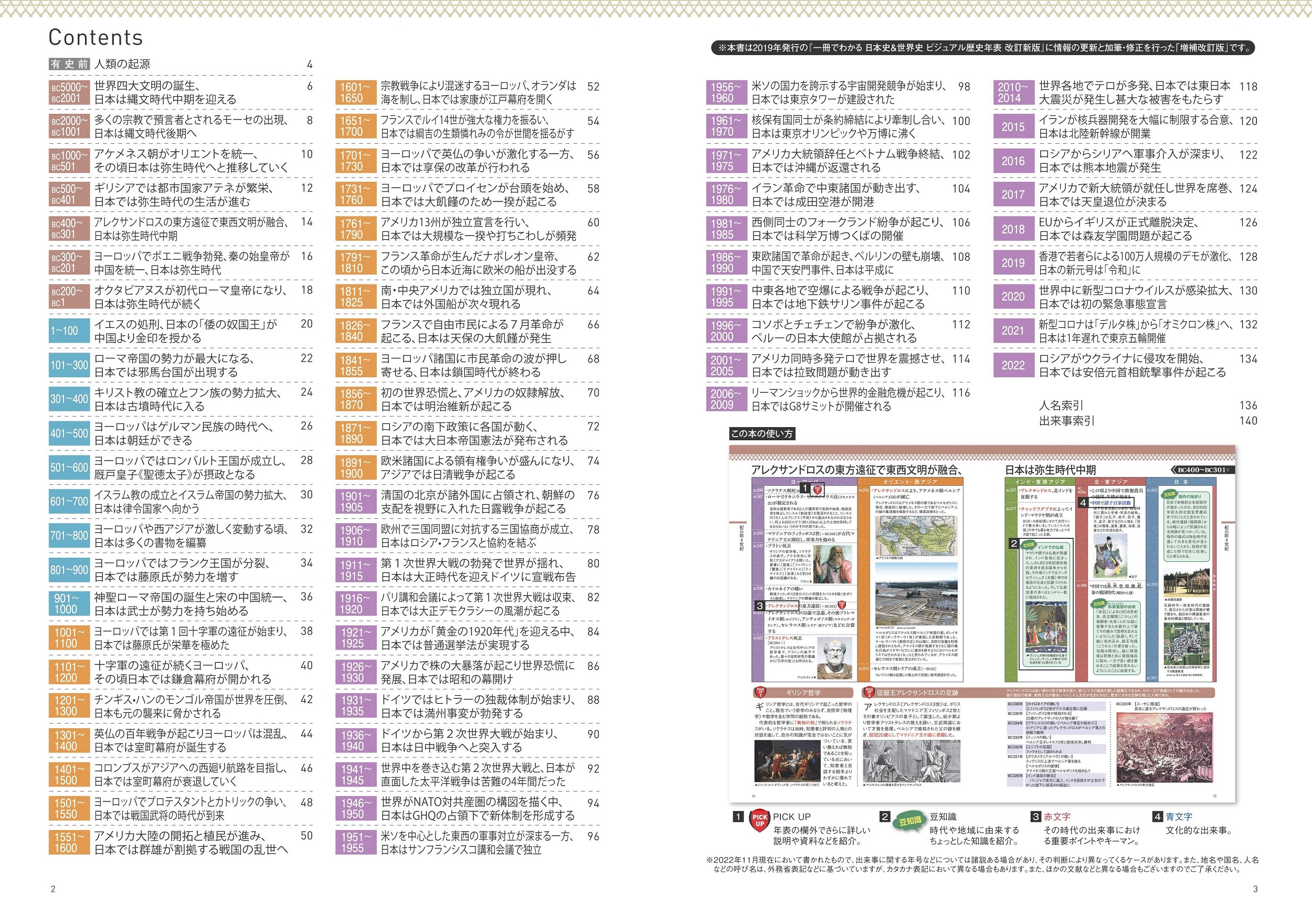1312x924 pixels.
Task: Select entry フランス革命が生んだナポレオン皇帝
Action: tap(479, 263)
